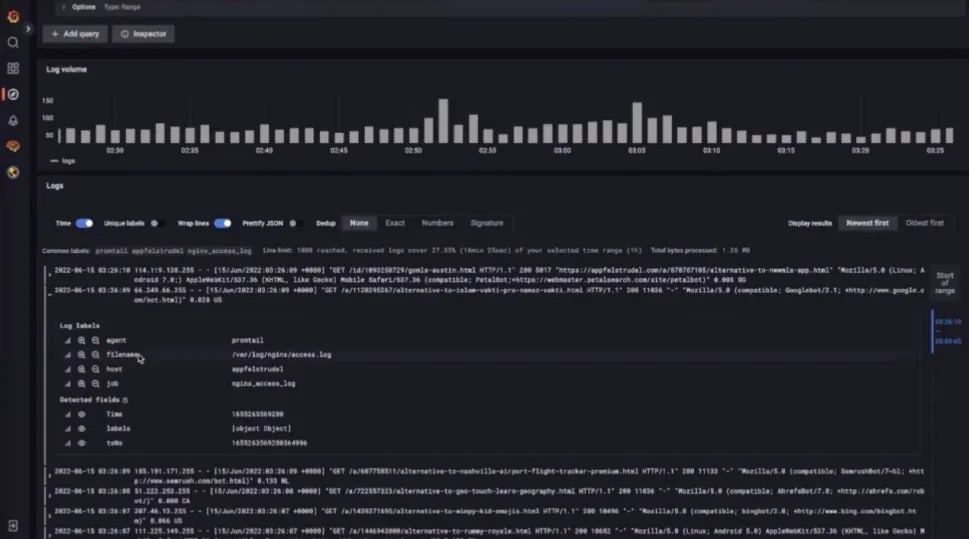Toggle the Time switch off
969x539 pixels.
[x=85, y=223]
